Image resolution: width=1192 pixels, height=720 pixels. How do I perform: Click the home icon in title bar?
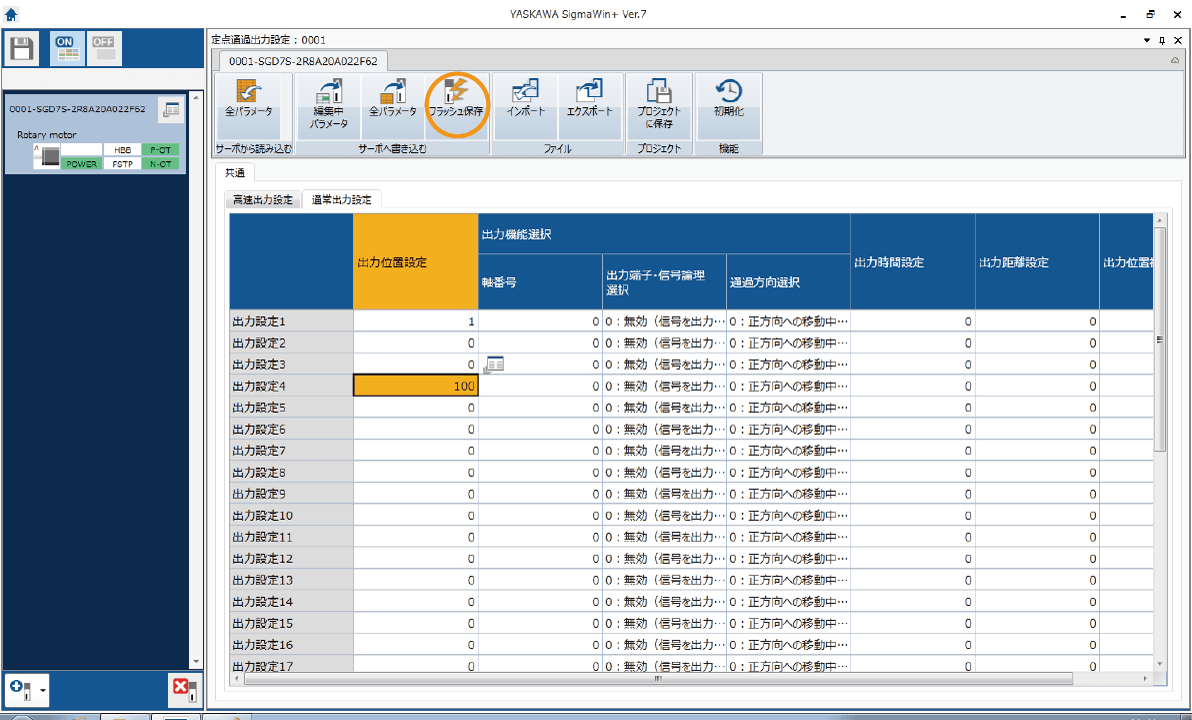(x=11, y=14)
